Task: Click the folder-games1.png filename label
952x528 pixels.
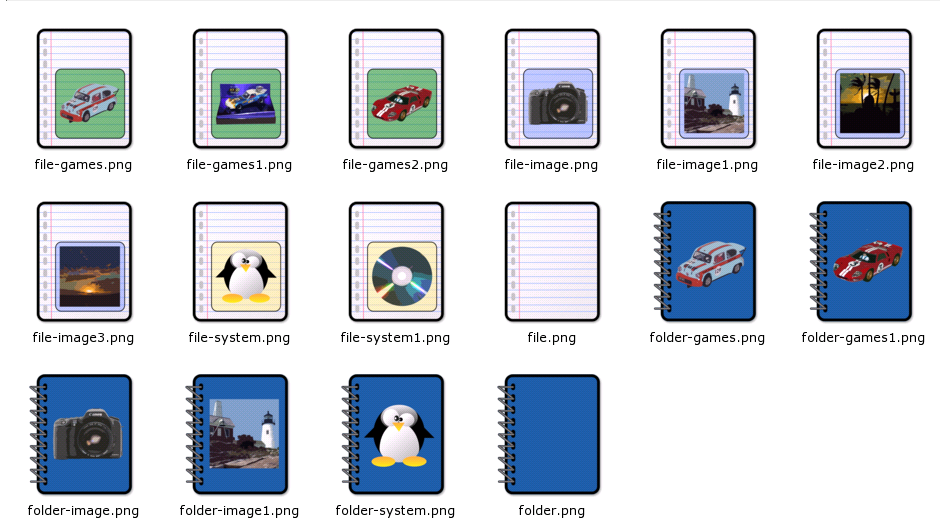Action: coord(863,338)
